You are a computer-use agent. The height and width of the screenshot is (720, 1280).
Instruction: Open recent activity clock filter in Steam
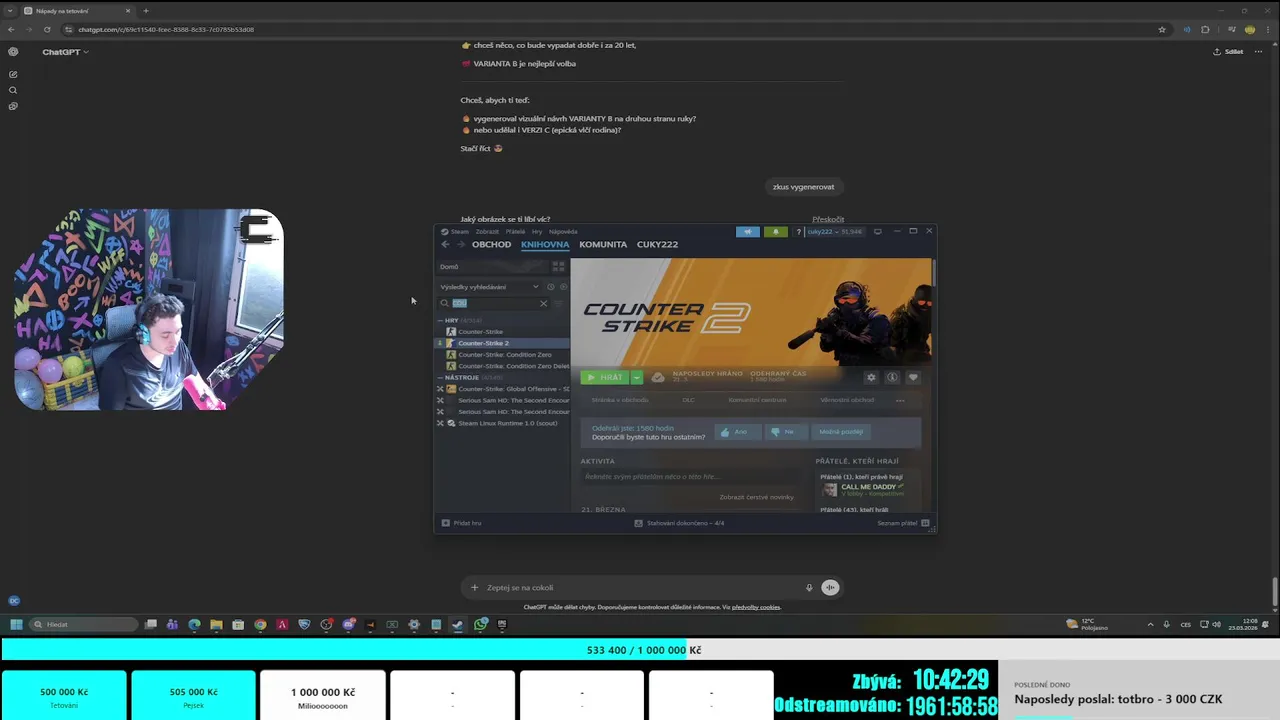pyautogui.click(x=550, y=287)
